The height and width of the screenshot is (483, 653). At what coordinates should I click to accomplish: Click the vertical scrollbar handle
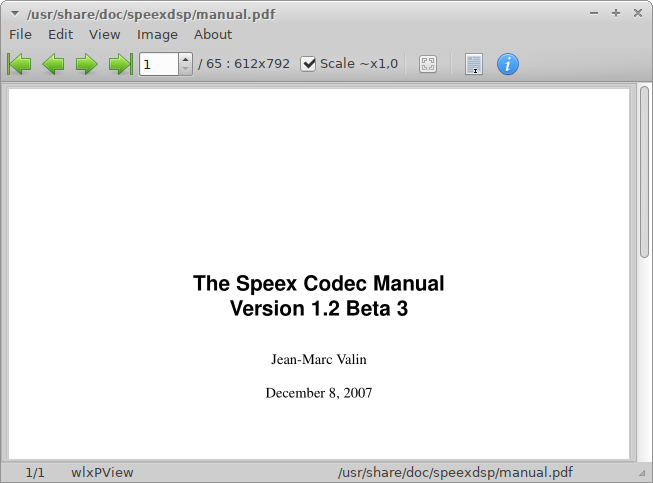tap(644, 172)
